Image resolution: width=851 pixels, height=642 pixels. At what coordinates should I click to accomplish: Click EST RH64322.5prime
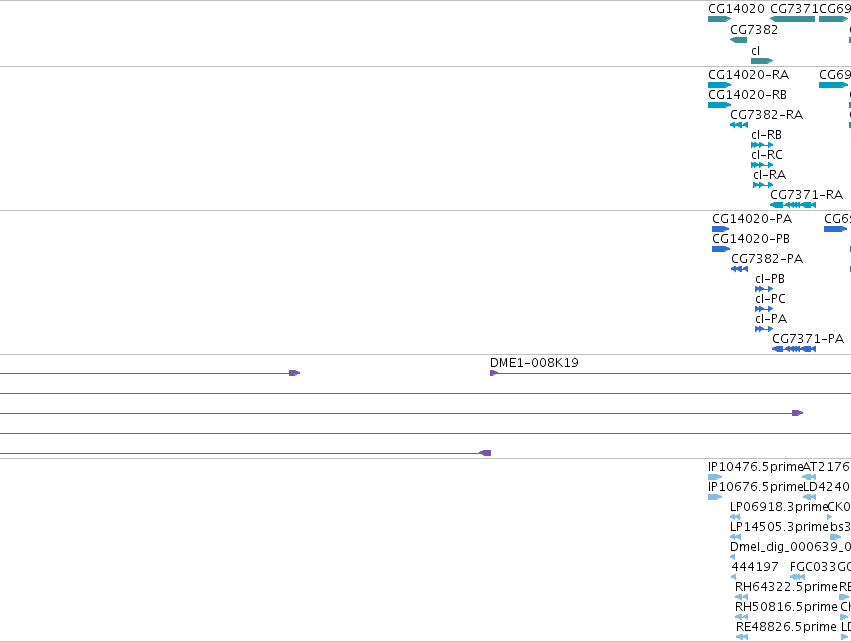741,597
